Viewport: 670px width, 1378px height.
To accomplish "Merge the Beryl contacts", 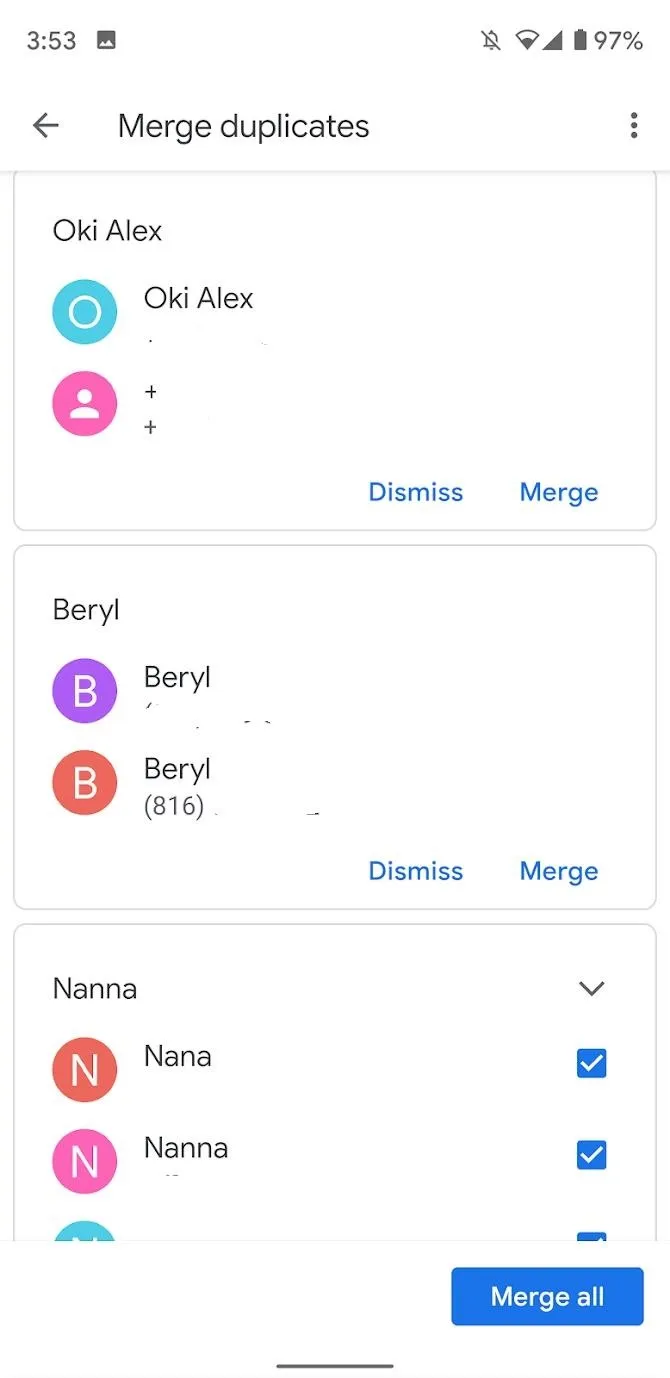I will click(x=559, y=871).
